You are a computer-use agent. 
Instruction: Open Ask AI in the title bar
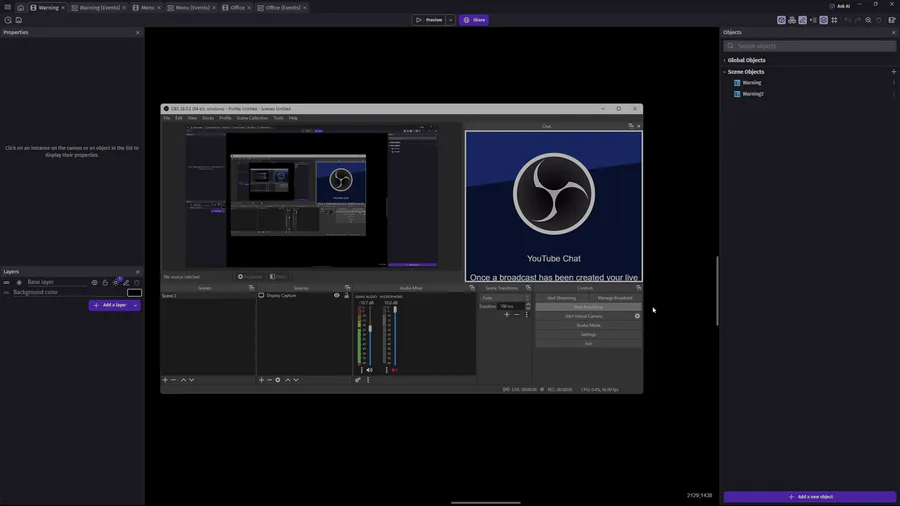(x=840, y=6)
